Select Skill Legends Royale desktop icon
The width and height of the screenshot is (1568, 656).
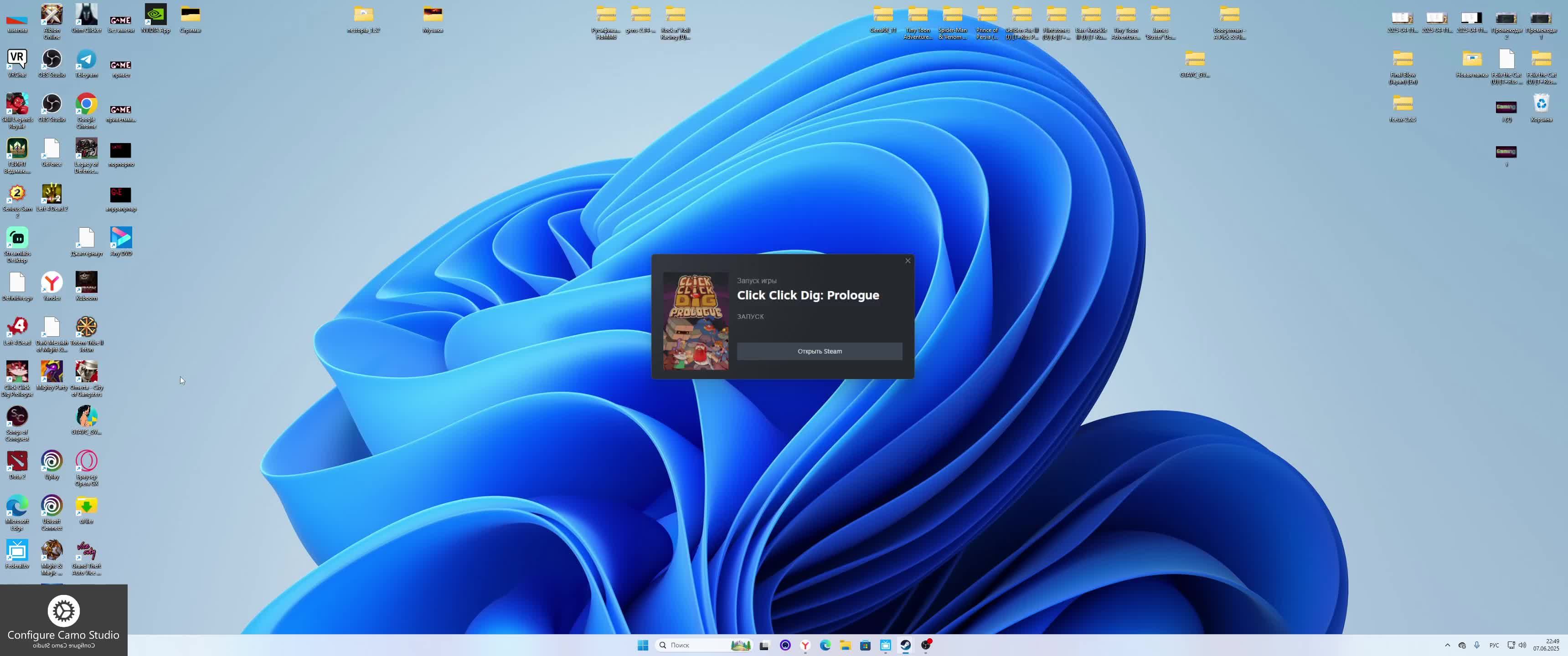(x=17, y=111)
